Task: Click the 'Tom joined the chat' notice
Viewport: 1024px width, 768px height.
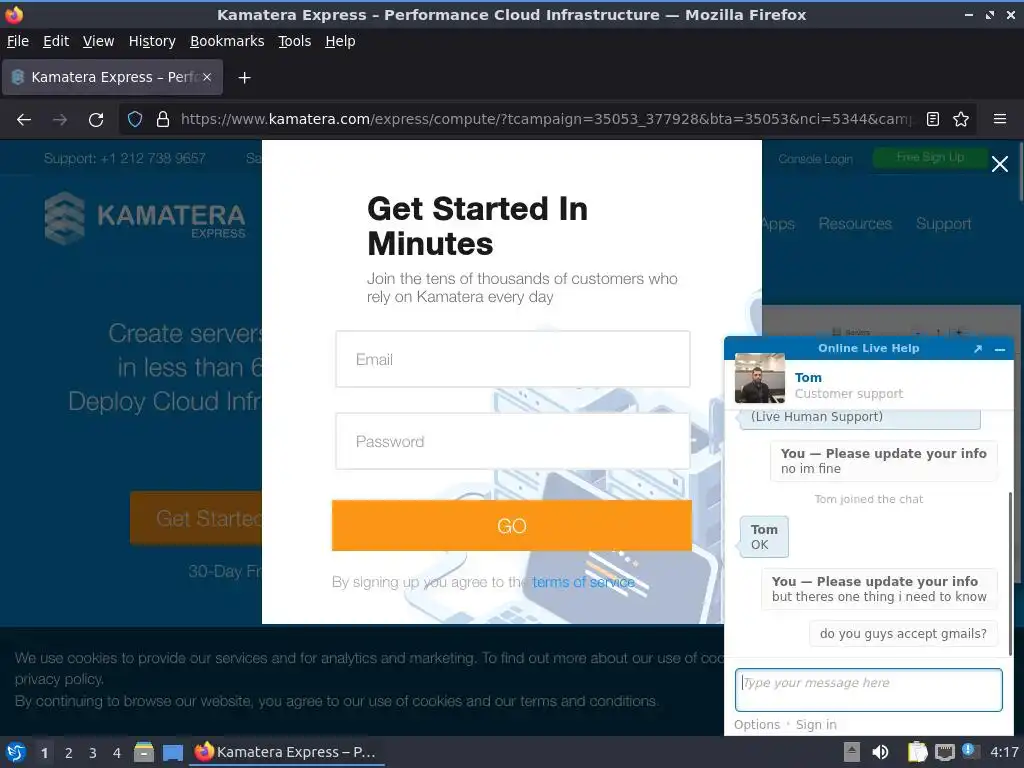Action: (869, 499)
